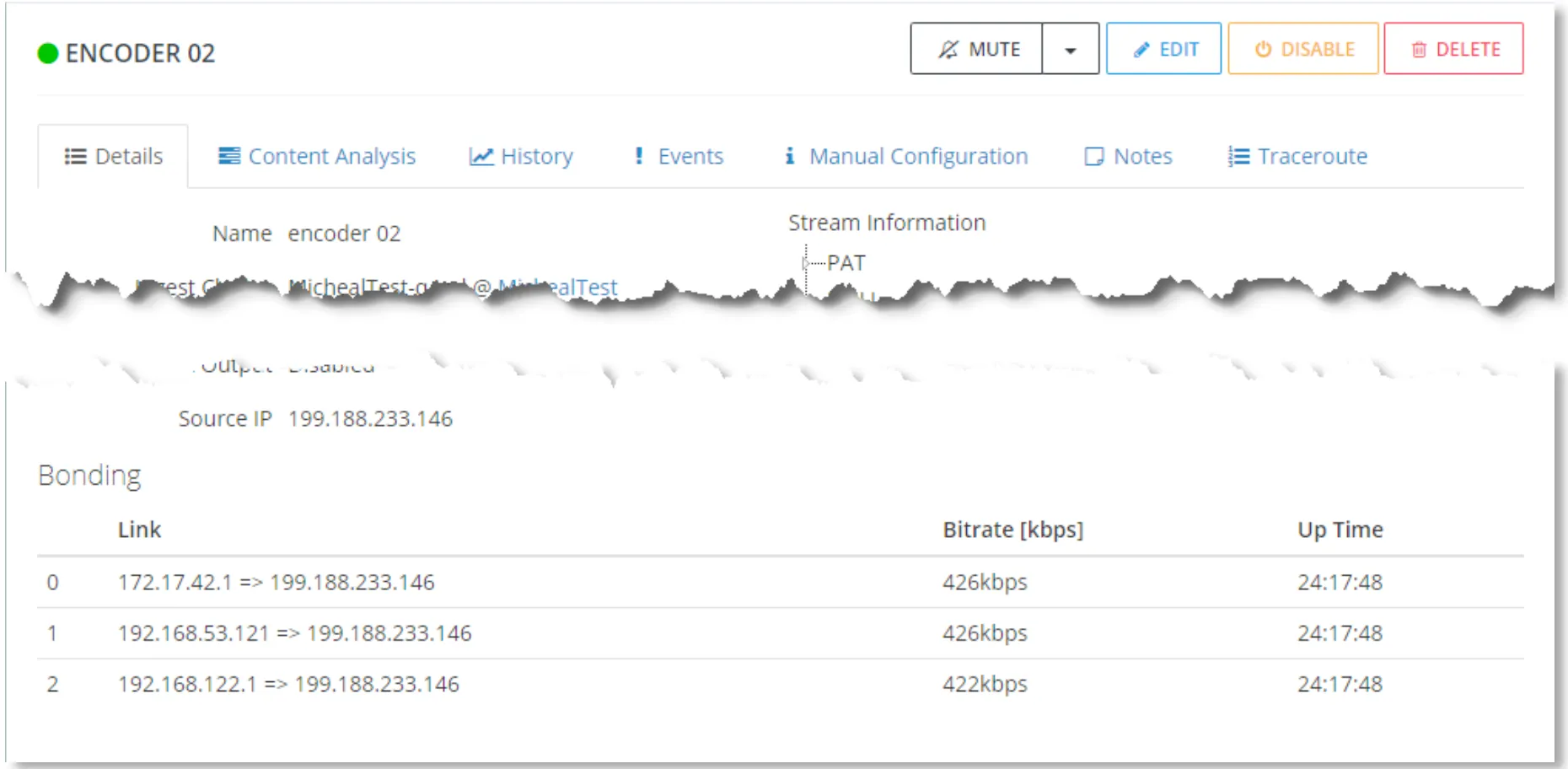Select the Source IP value 199.188.233.146
The width and height of the screenshot is (1568, 769).
click(x=370, y=418)
